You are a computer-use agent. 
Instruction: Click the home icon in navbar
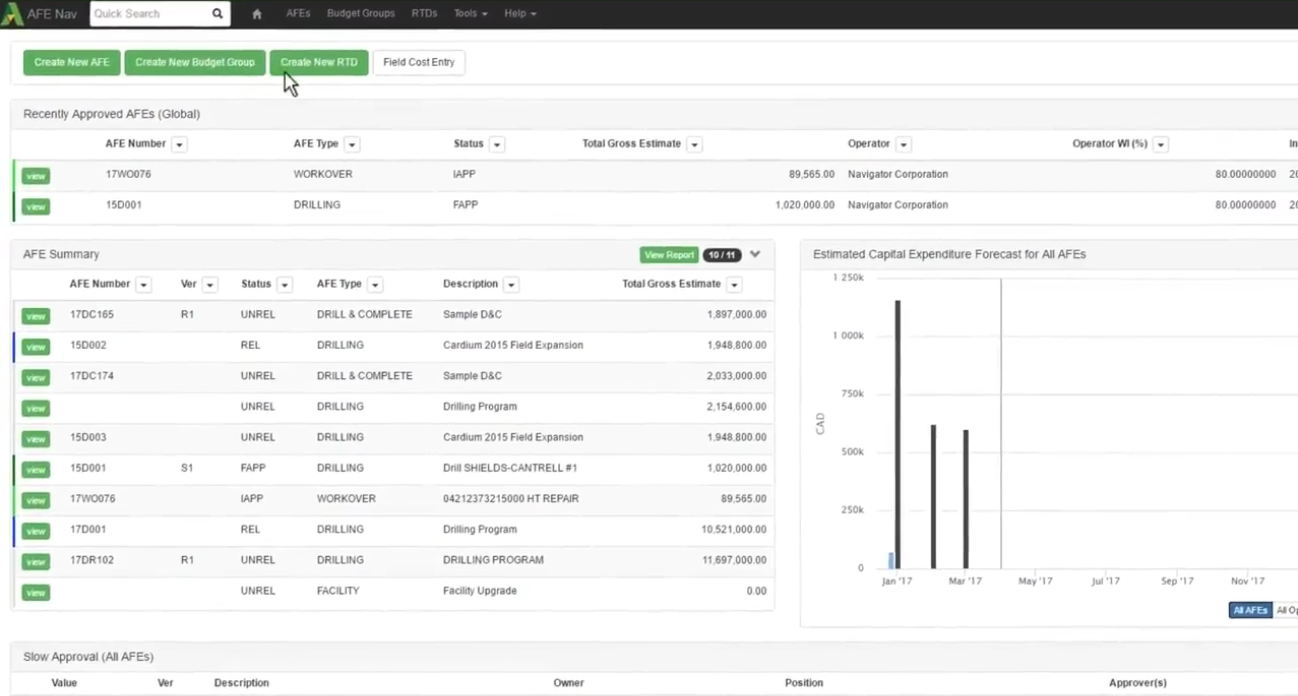[x=257, y=14]
